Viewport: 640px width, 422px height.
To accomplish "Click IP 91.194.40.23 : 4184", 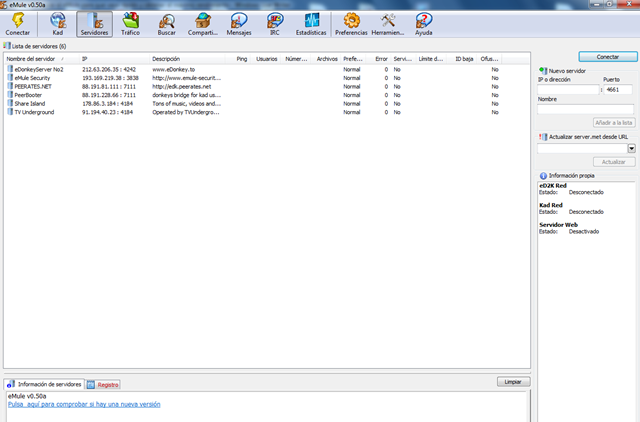I will click(107, 112).
